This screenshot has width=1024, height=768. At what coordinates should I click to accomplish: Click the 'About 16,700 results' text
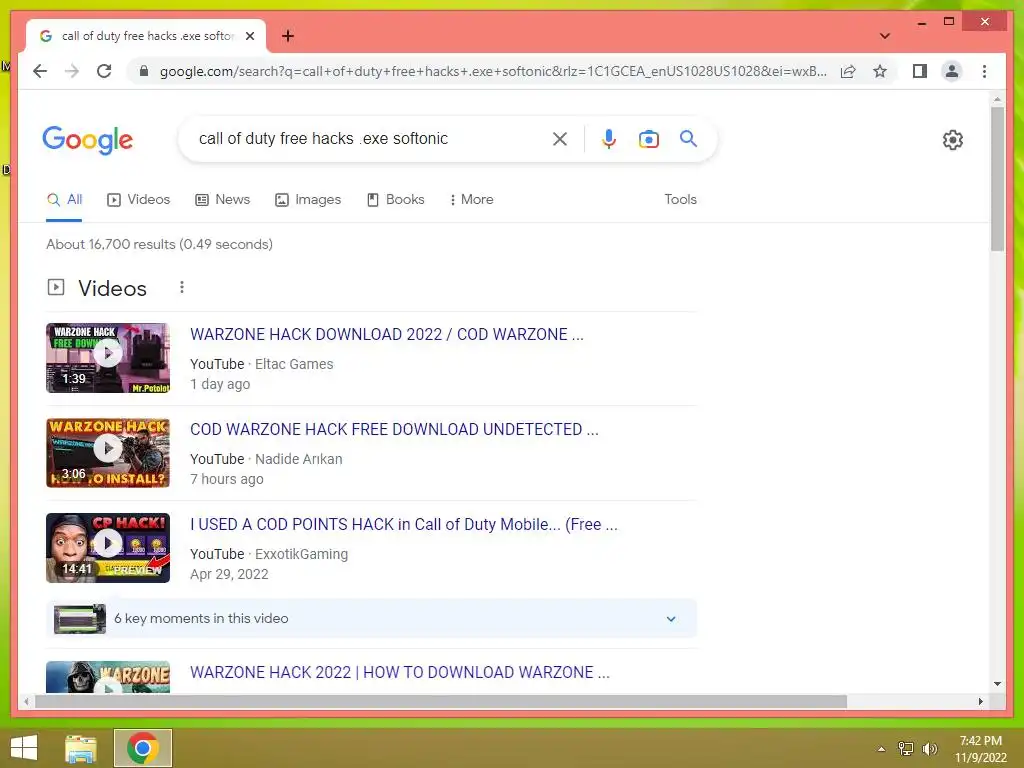point(110,244)
